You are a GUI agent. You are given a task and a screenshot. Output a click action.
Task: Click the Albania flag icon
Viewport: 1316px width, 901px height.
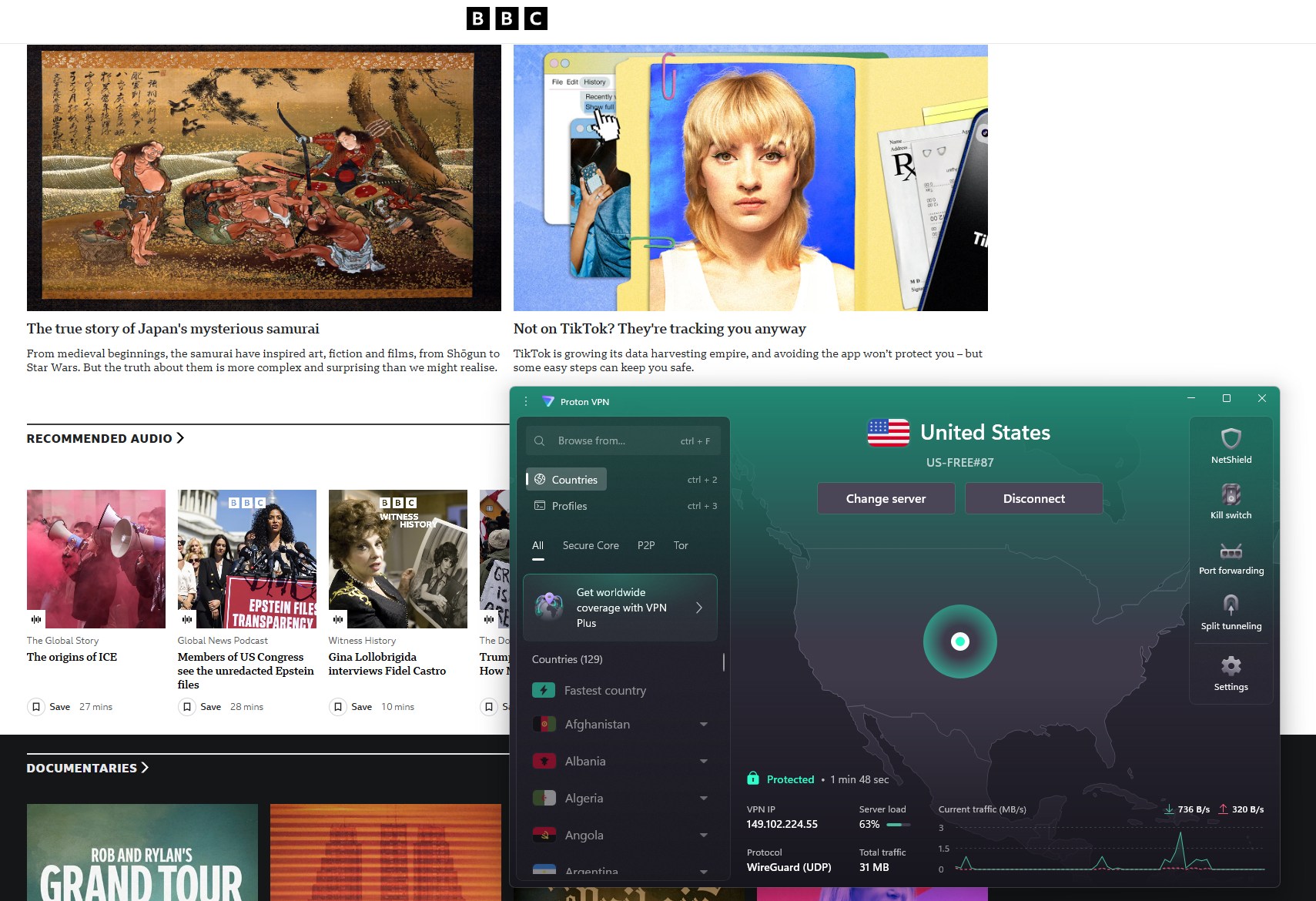point(544,761)
